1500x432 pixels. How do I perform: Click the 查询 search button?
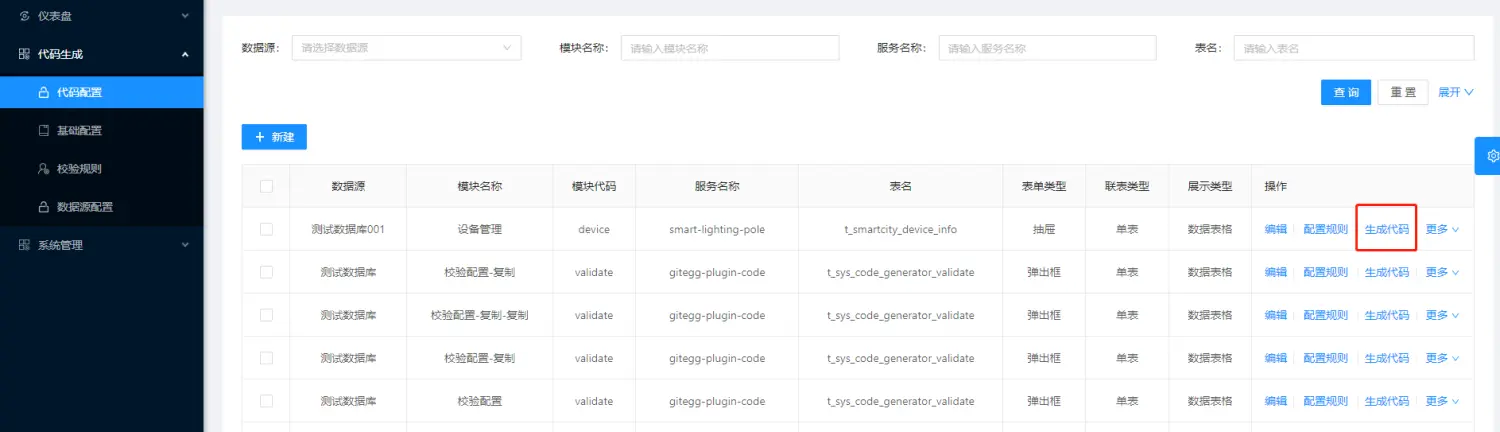click(x=1346, y=93)
